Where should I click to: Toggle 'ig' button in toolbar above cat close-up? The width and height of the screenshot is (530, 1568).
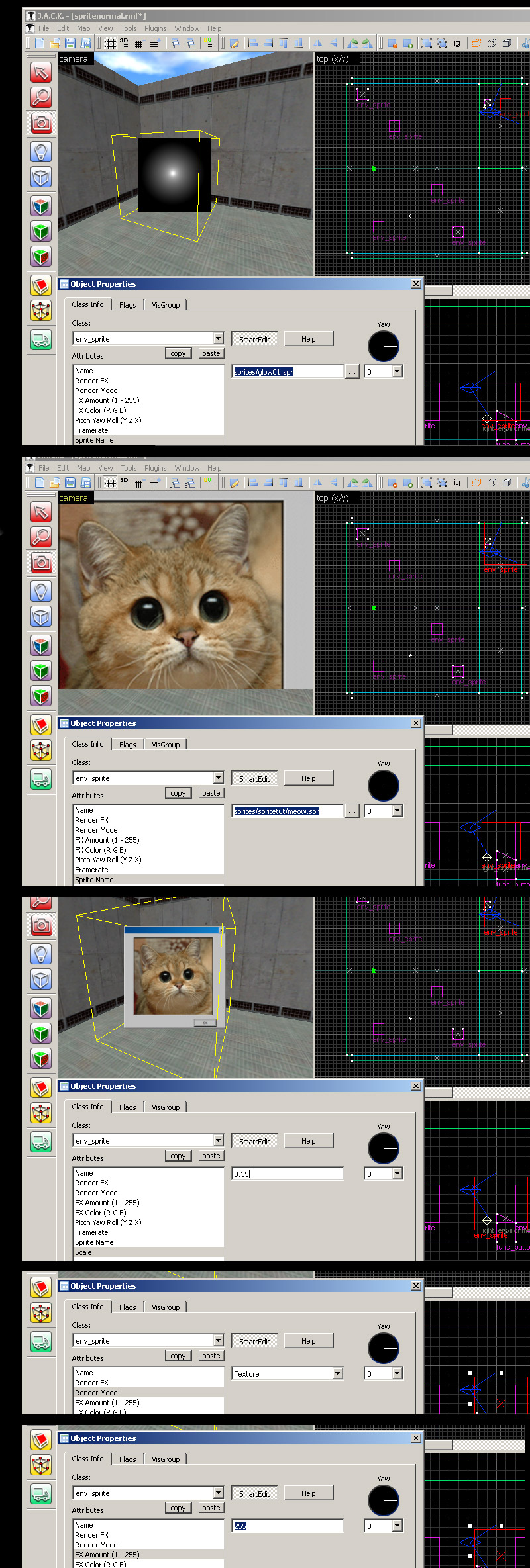click(457, 483)
